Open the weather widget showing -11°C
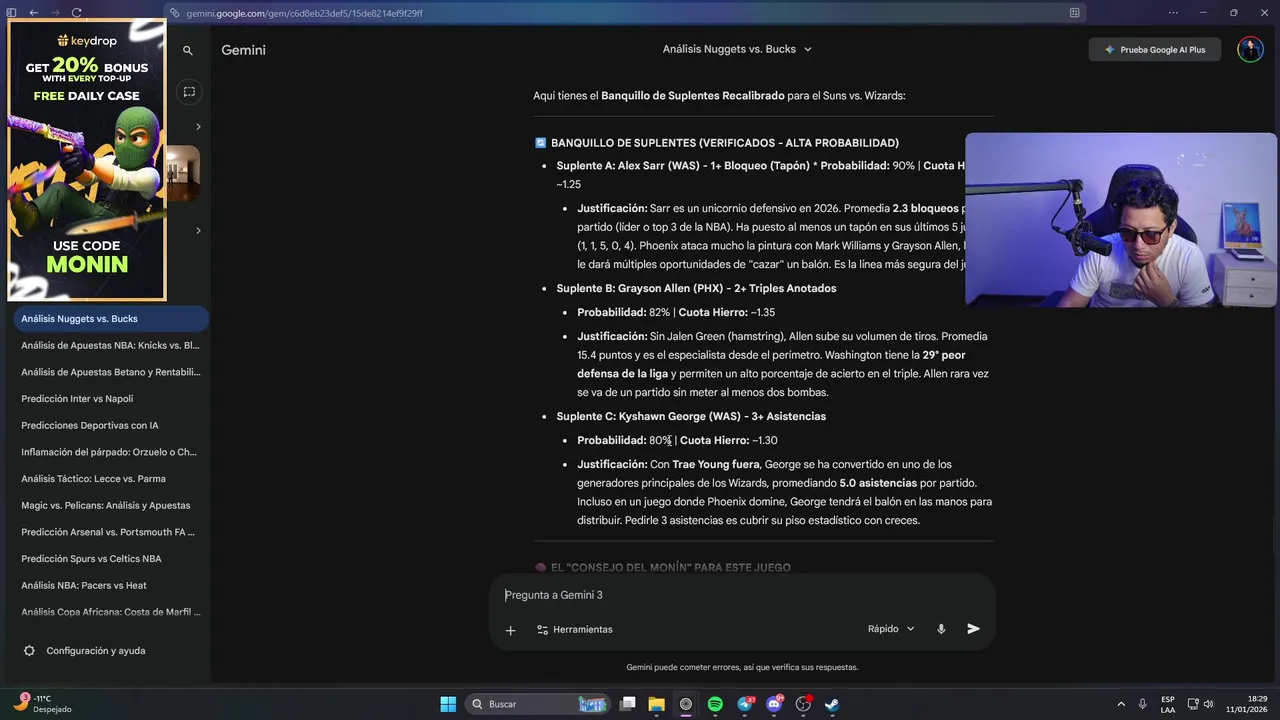 (42, 704)
